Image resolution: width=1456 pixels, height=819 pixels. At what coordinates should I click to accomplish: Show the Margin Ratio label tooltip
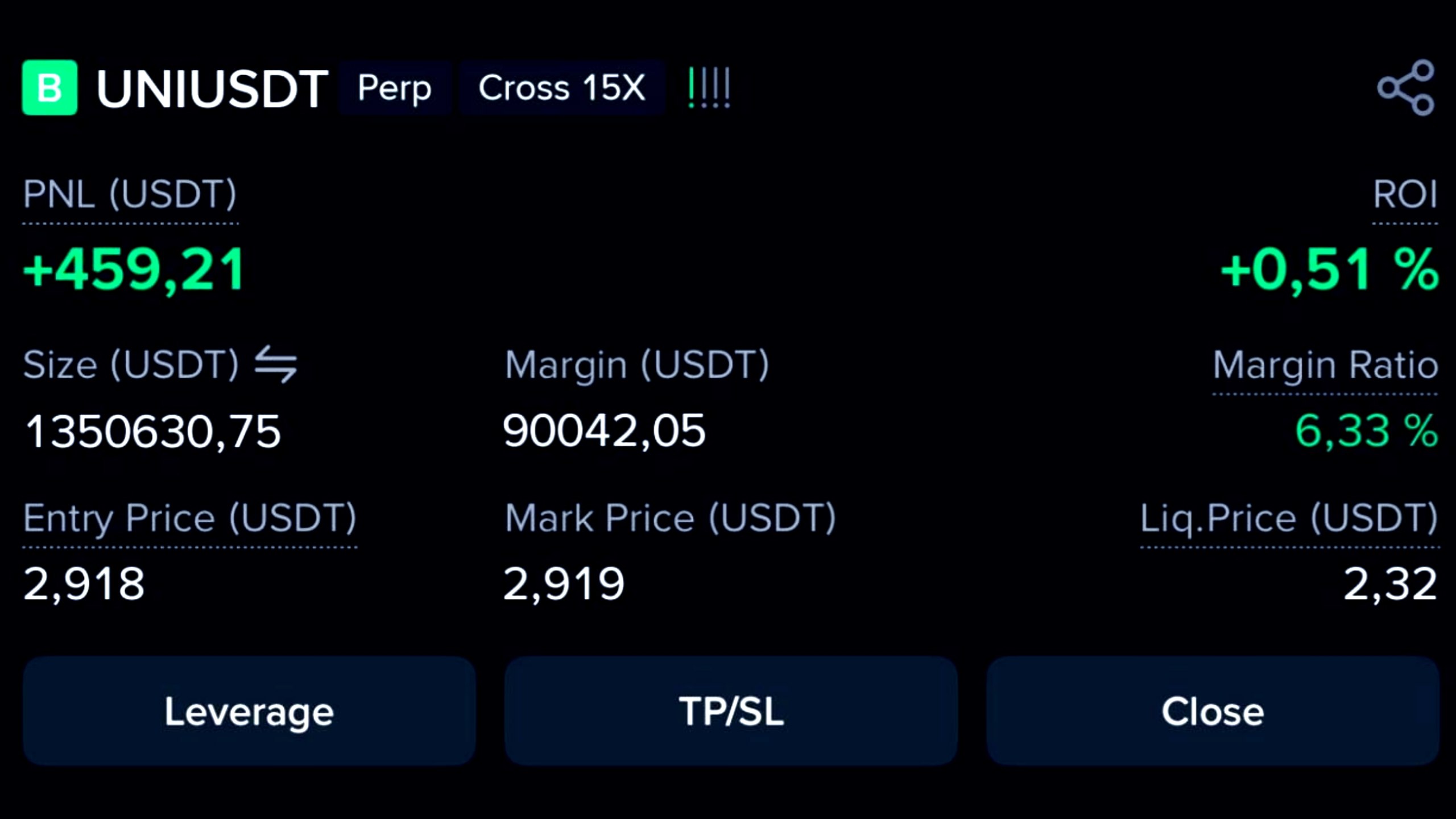coord(1325,365)
